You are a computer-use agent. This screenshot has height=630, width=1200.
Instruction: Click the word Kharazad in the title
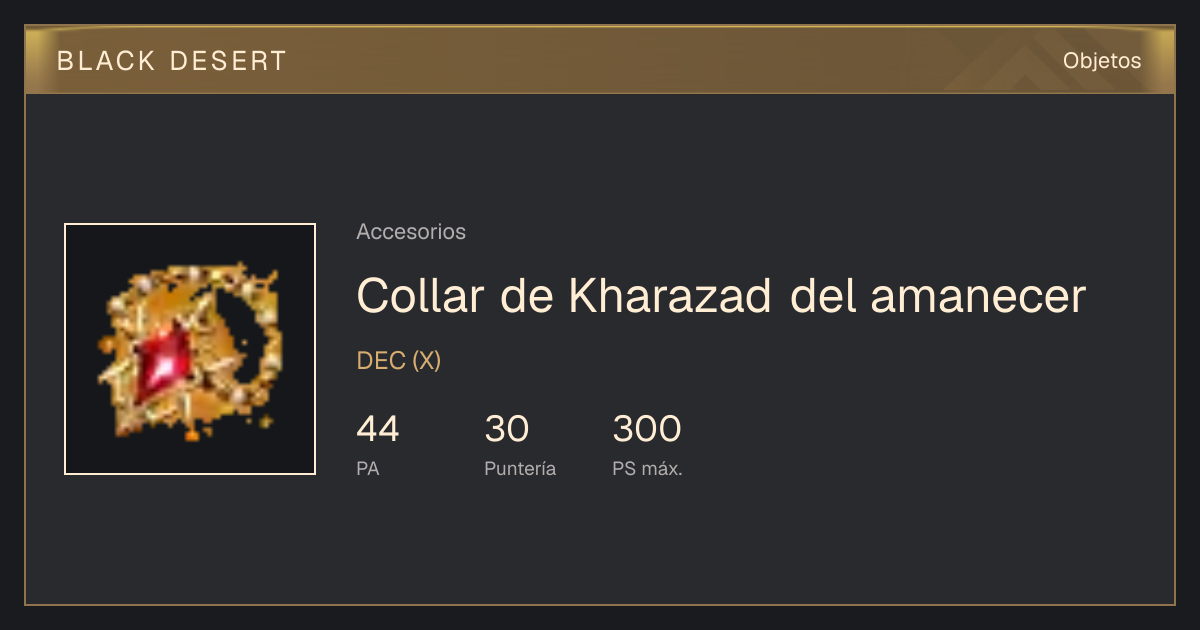671,296
